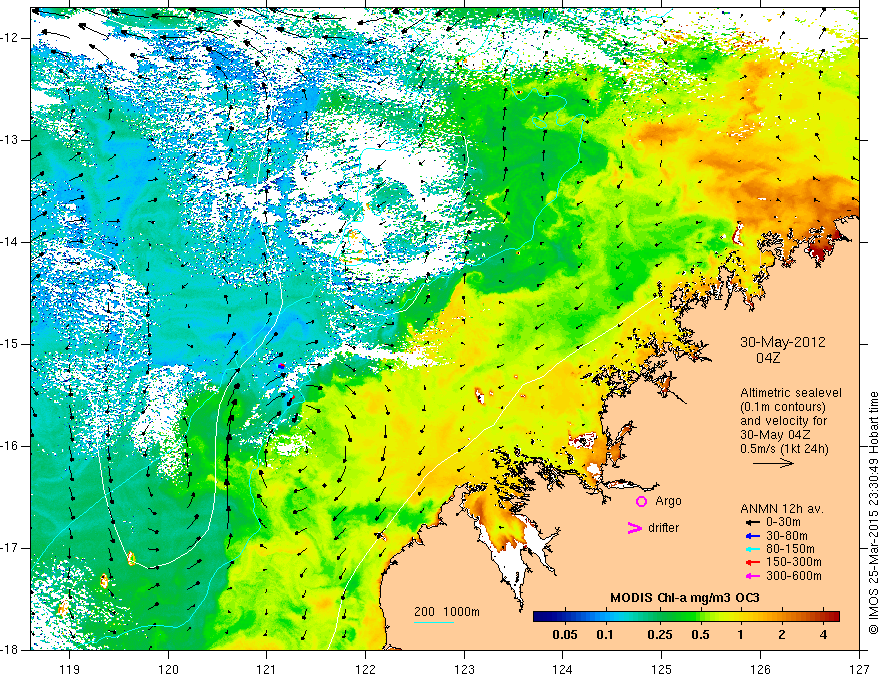Click the colorbar value "0.5"
This screenshot has height=680, width=880.
(x=700, y=635)
